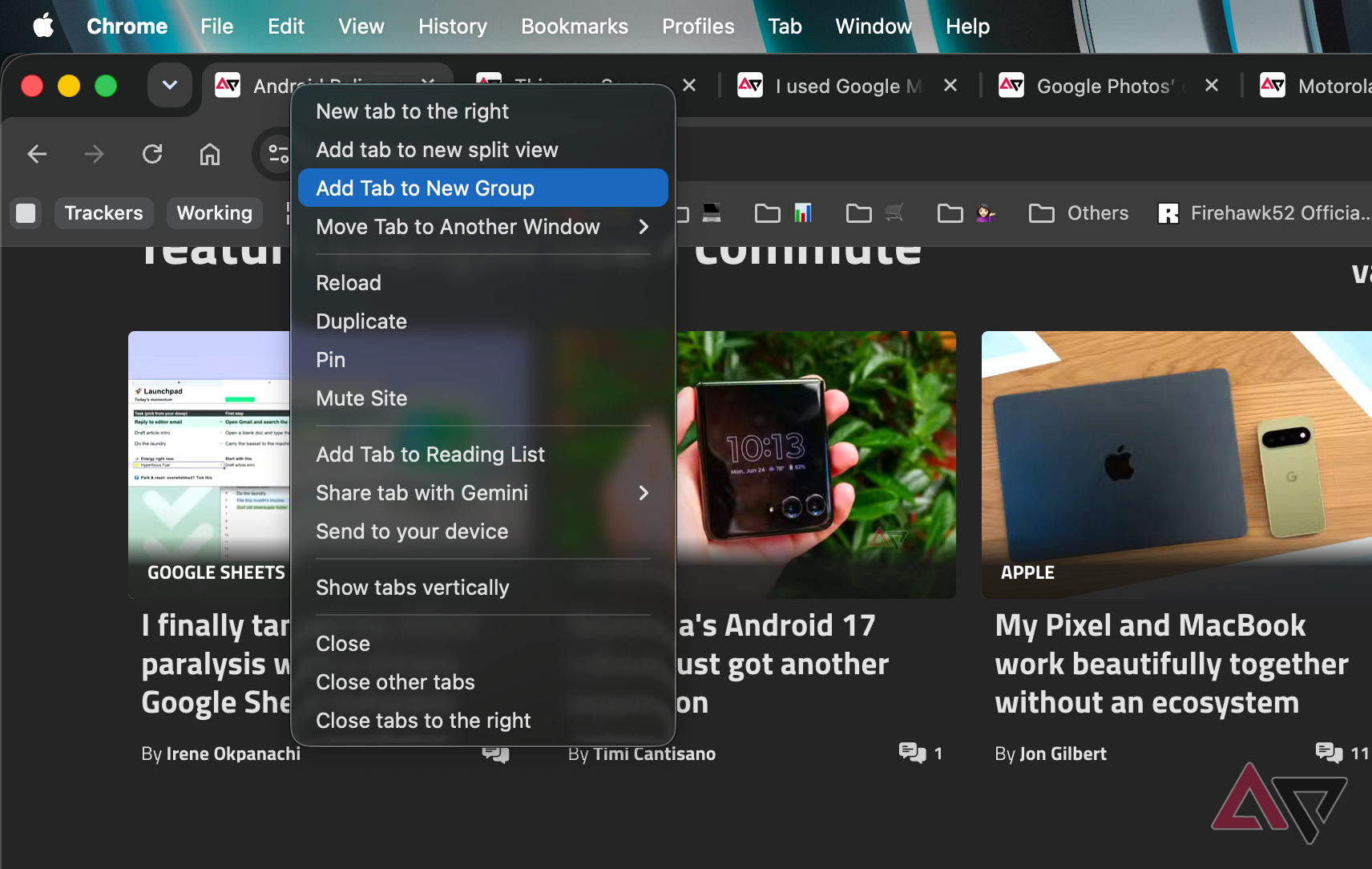The height and width of the screenshot is (869, 1372).
Task: Go back to the previous page
Action: 37,153
